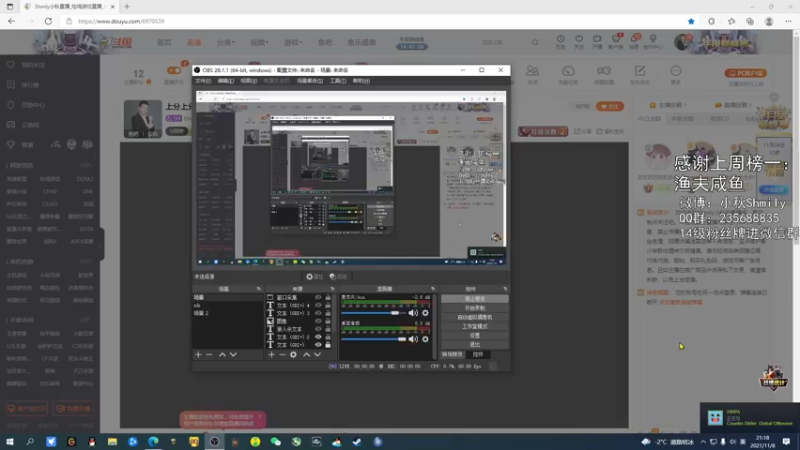Mute the 麦克风/Aux audio channel

[413, 313]
